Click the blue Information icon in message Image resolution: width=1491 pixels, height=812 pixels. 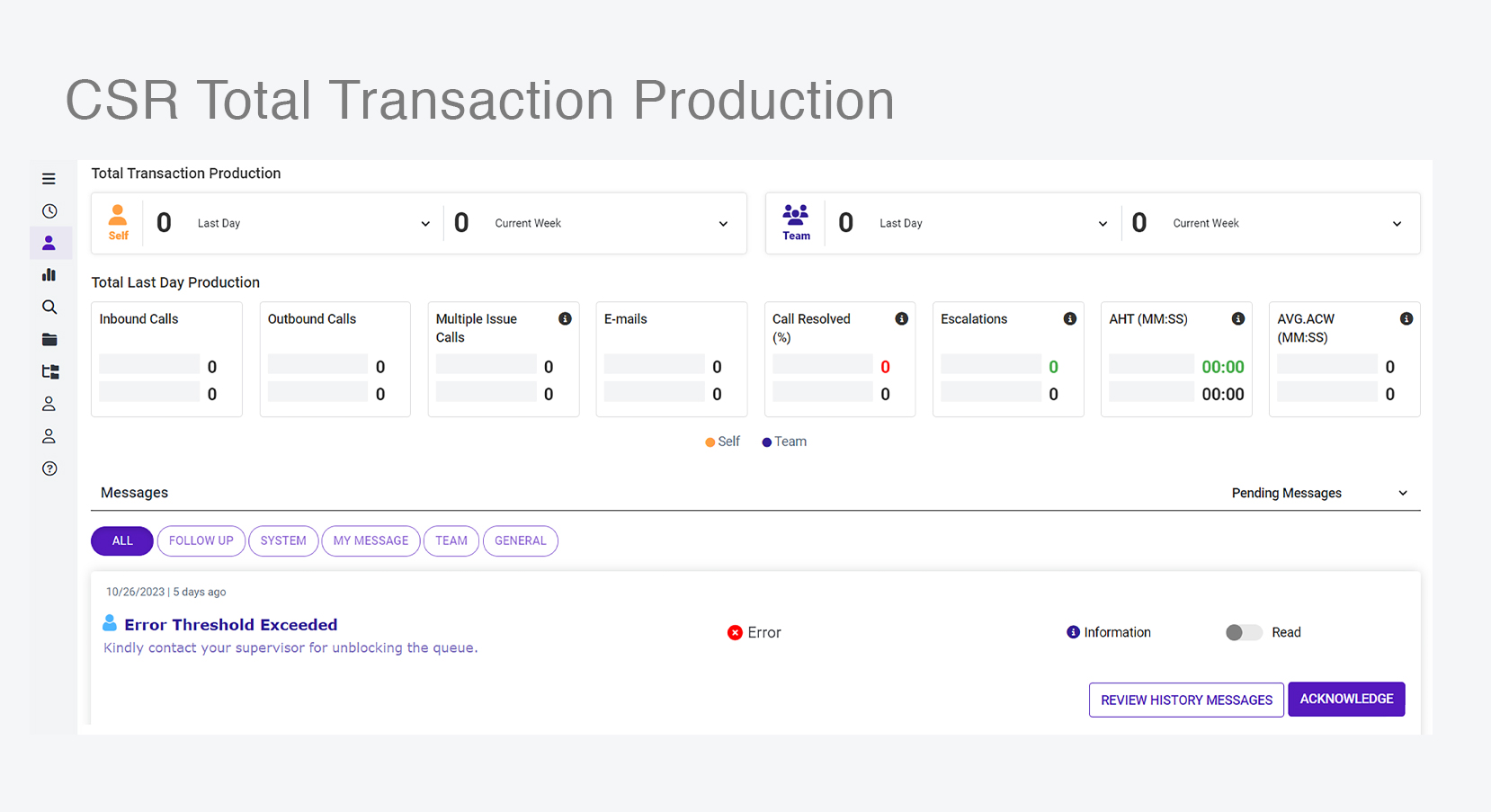[1073, 632]
